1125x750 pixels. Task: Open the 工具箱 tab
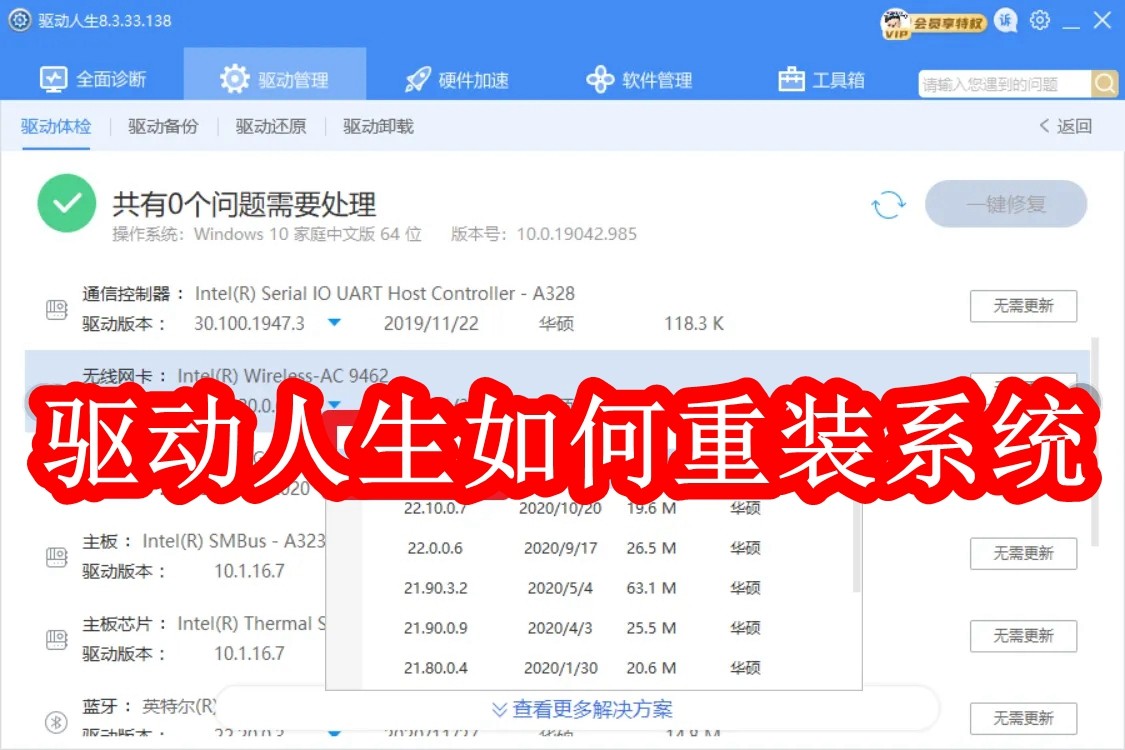[822, 80]
